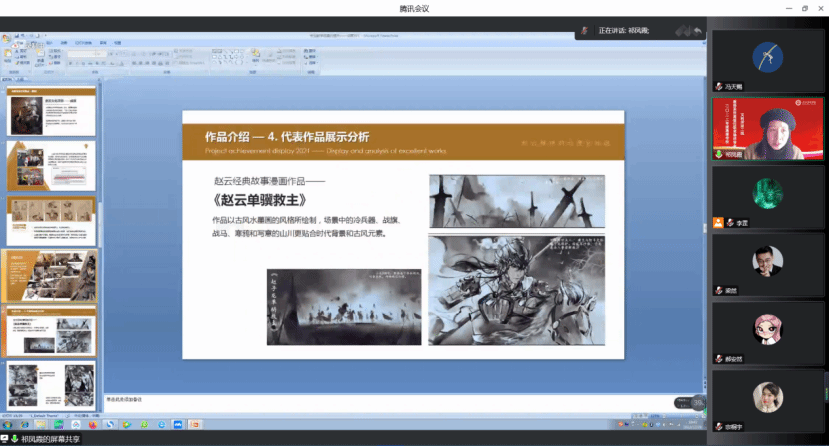Image resolution: width=830 pixels, height=446 pixels.
Task: Click the Increase Font Size icon
Action: tap(111, 53)
